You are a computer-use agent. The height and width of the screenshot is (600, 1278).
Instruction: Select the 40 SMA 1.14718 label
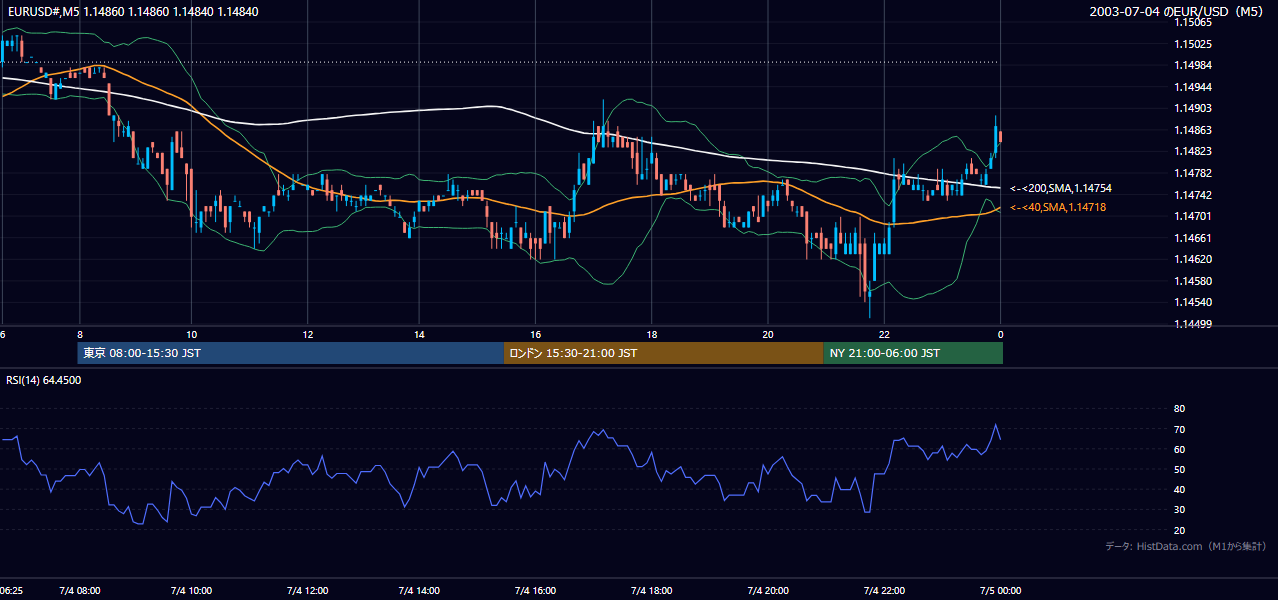[1058, 207]
